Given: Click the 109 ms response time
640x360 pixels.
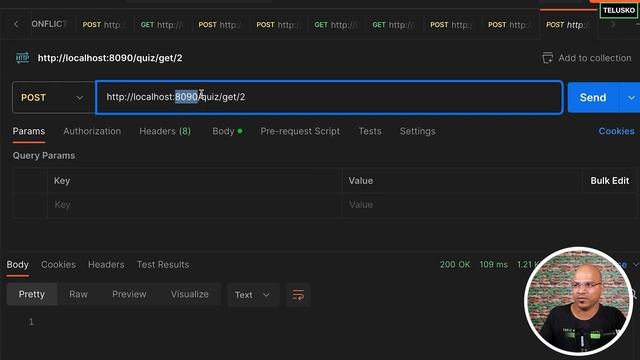Looking at the screenshot, I should click(x=493, y=264).
